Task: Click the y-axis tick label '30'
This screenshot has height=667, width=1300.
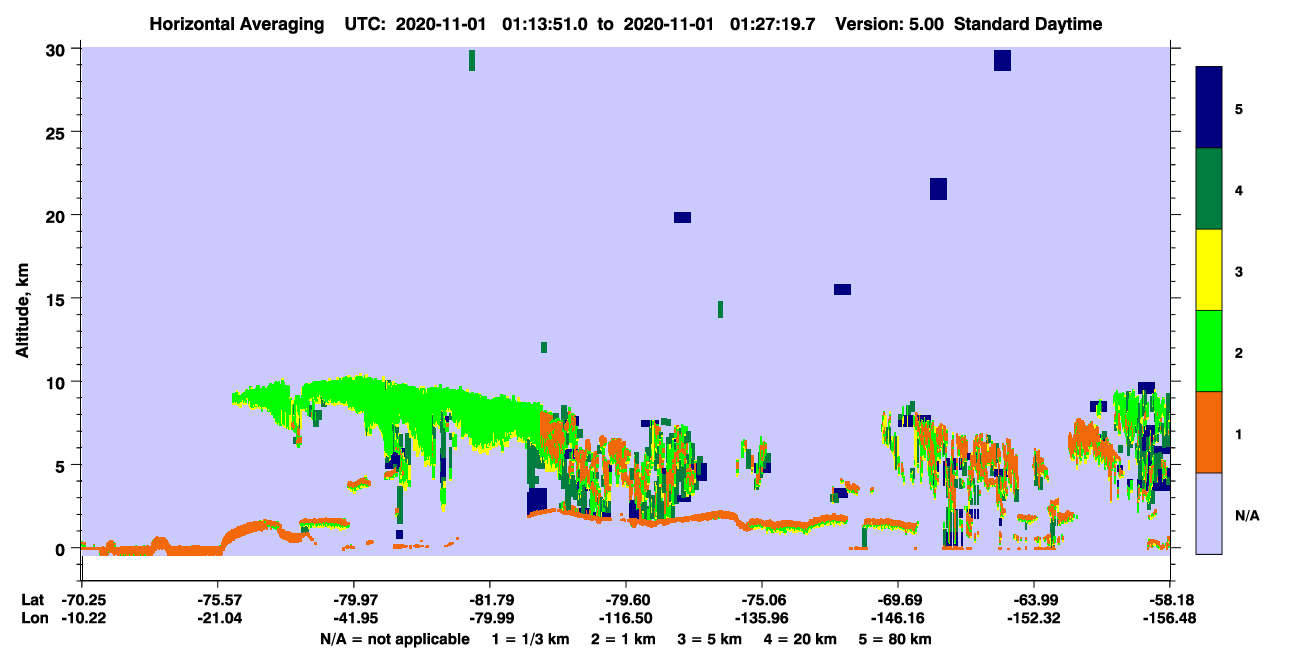Action: click(x=58, y=49)
